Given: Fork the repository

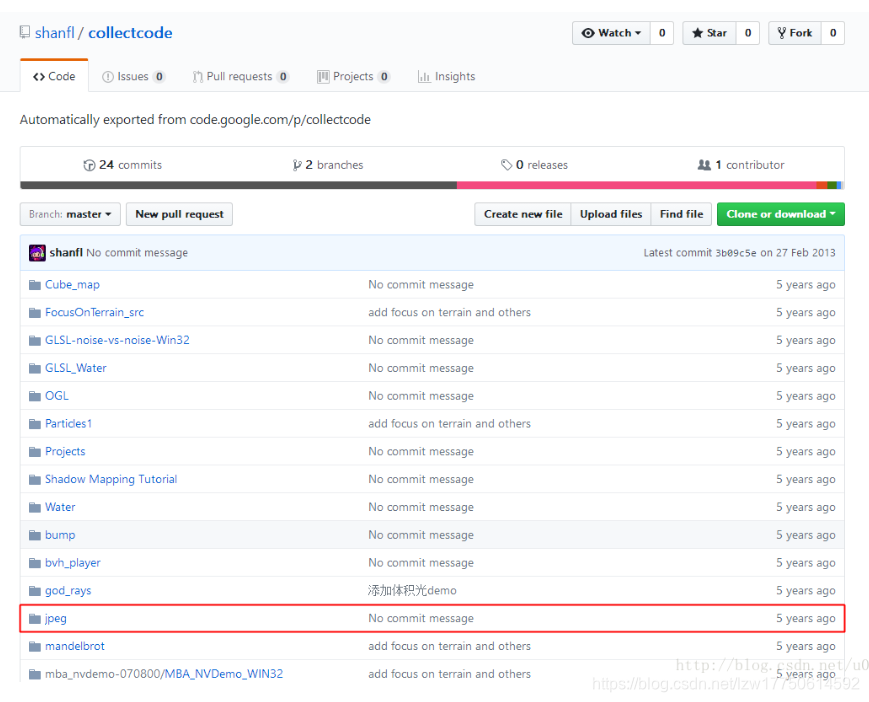Looking at the screenshot, I should [795, 33].
